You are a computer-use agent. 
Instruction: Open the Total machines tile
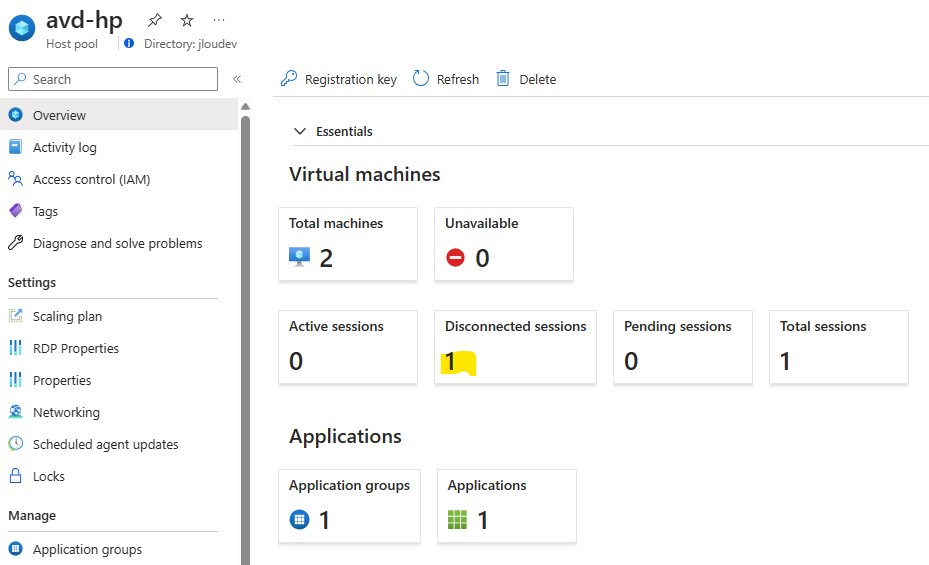point(348,243)
